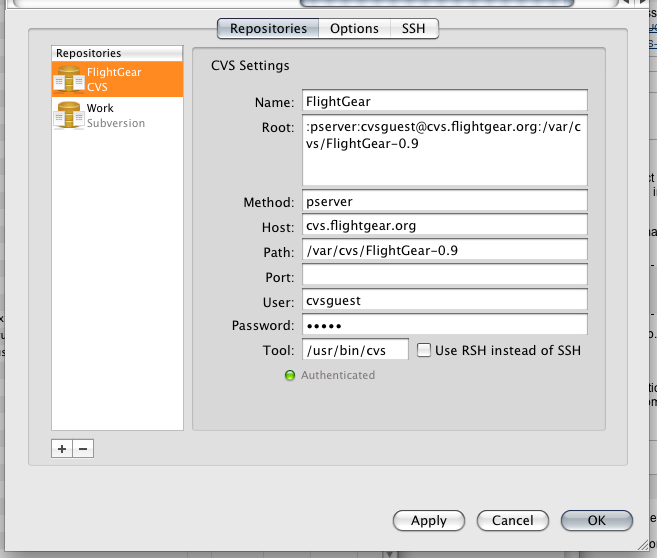657x558 pixels.
Task: Click the Cancel button
Action: coord(512,521)
